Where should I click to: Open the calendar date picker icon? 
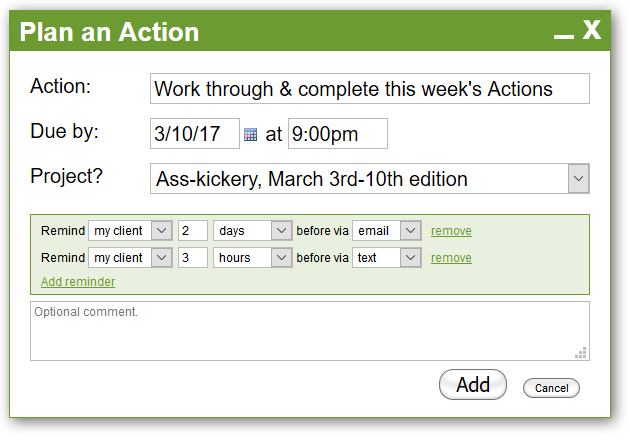(x=250, y=135)
